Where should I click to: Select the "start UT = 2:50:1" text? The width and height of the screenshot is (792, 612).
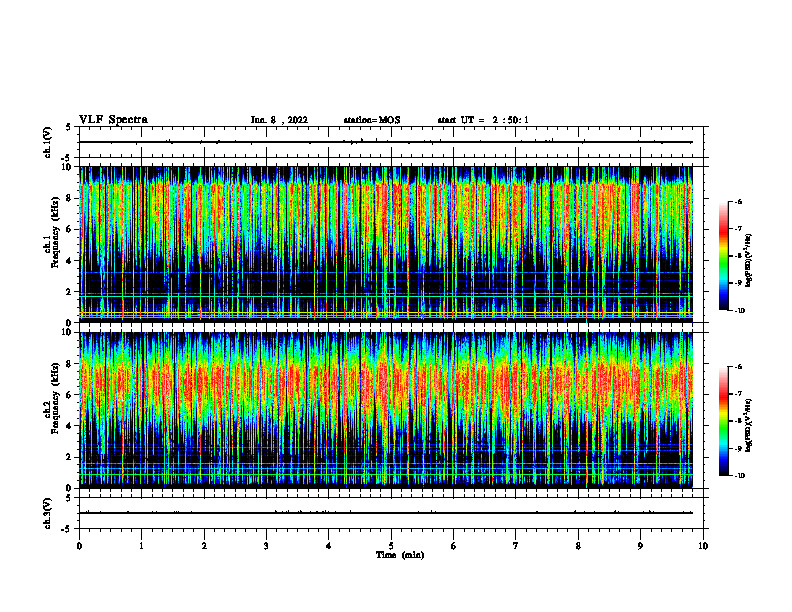(x=483, y=120)
